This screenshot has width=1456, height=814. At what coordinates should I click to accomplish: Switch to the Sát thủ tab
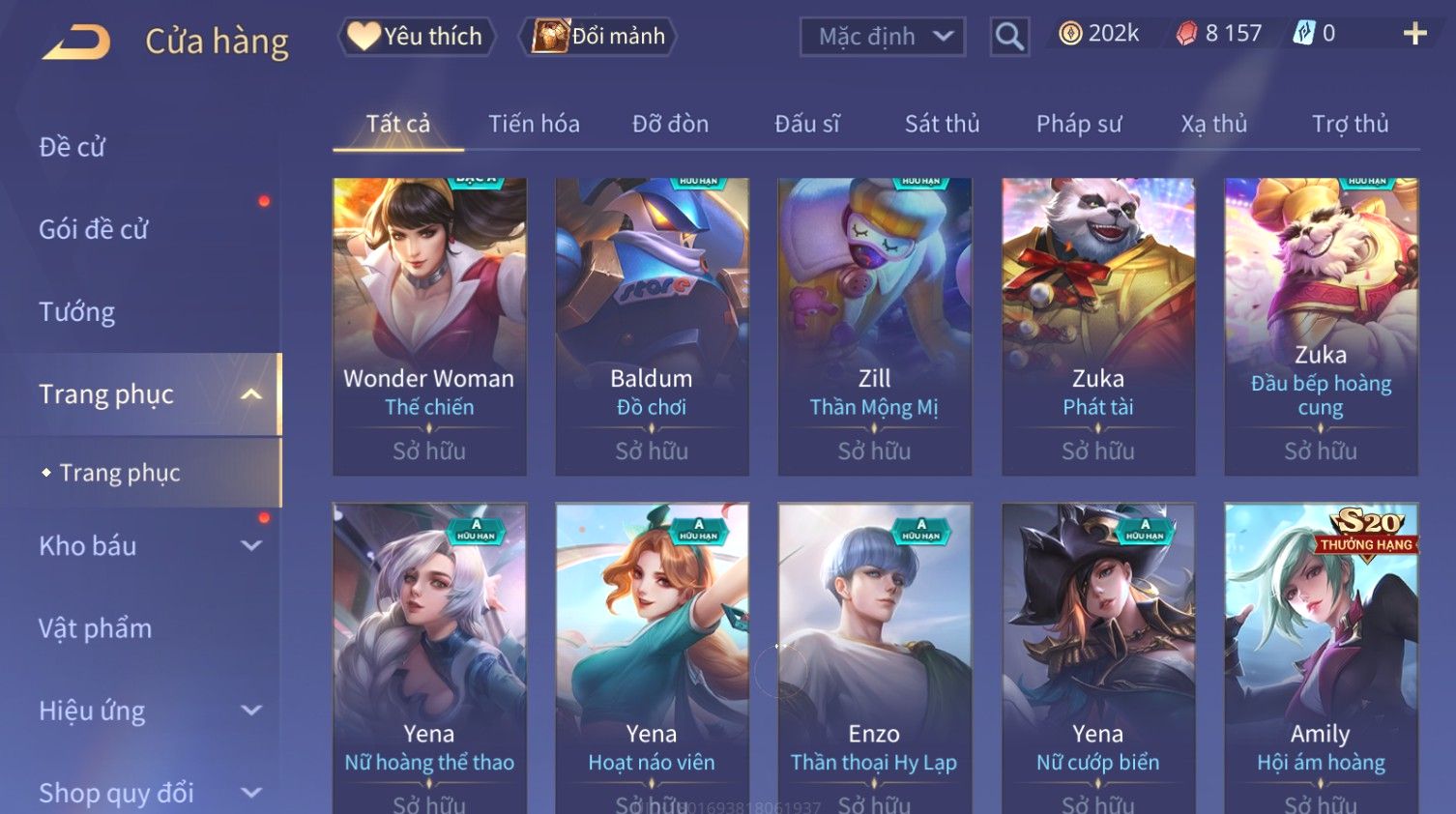pyautogui.click(x=942, y=124)
